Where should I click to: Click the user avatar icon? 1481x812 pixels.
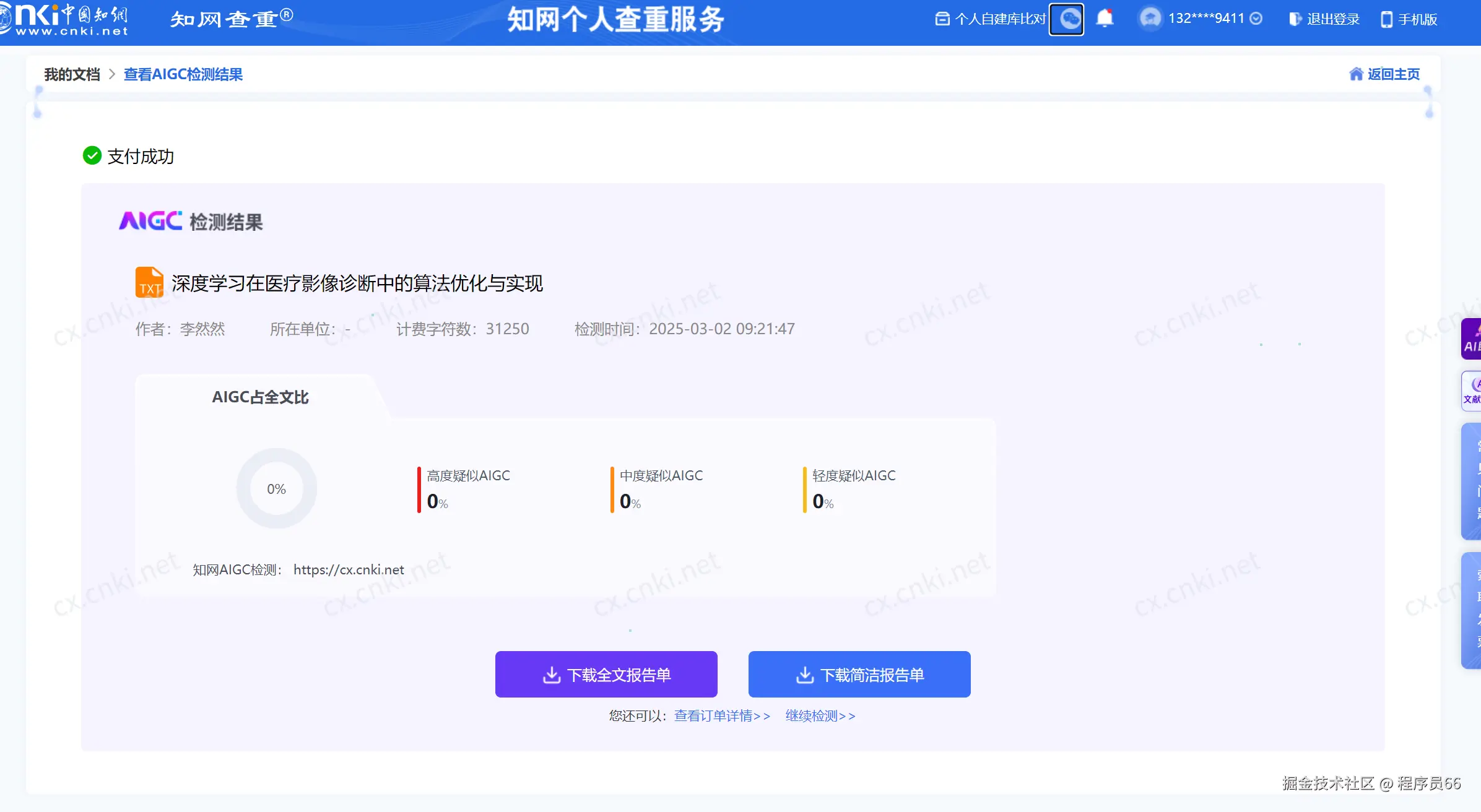(x=1150, y=19)
